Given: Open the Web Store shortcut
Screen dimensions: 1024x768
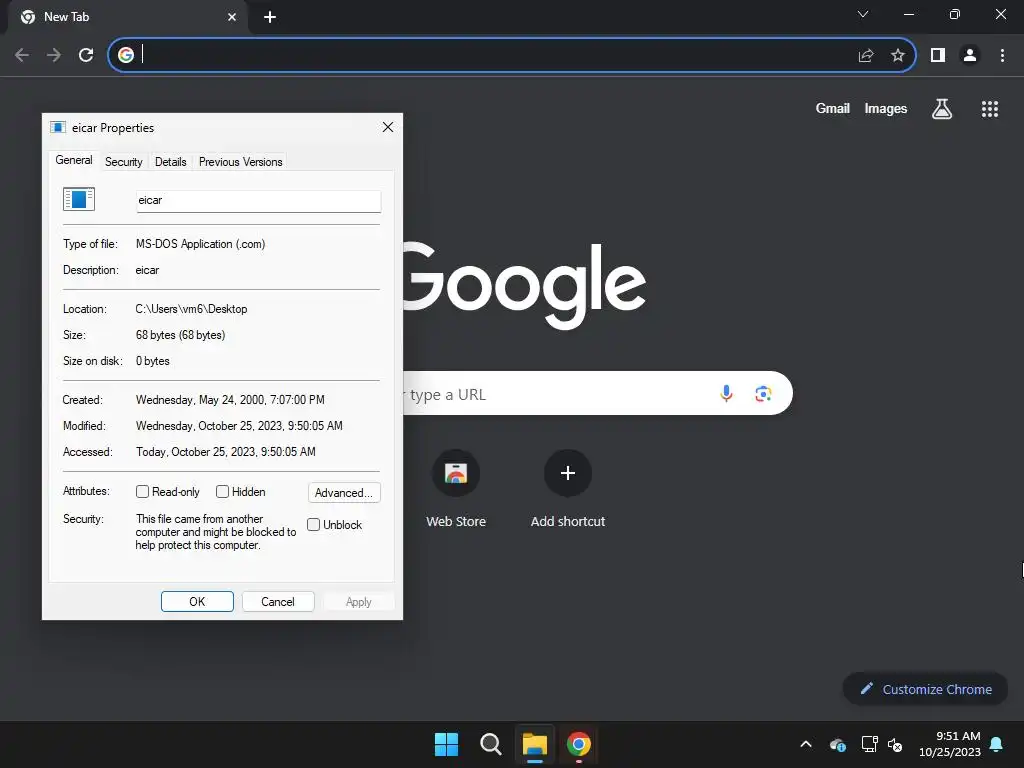Looking at the screenshot, I should click(x=456, y=488).
